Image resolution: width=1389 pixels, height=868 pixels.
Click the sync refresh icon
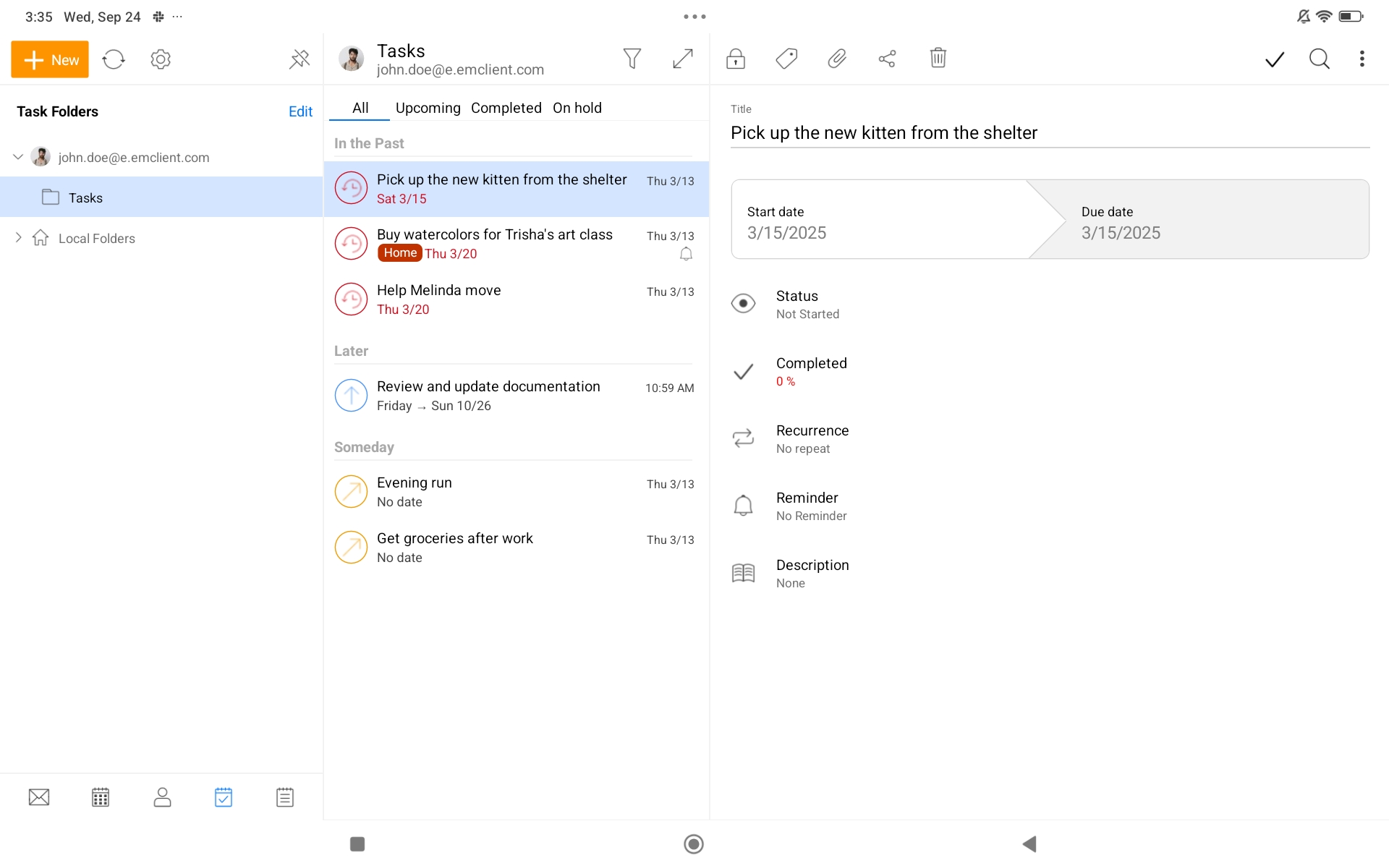coord(114,59)
